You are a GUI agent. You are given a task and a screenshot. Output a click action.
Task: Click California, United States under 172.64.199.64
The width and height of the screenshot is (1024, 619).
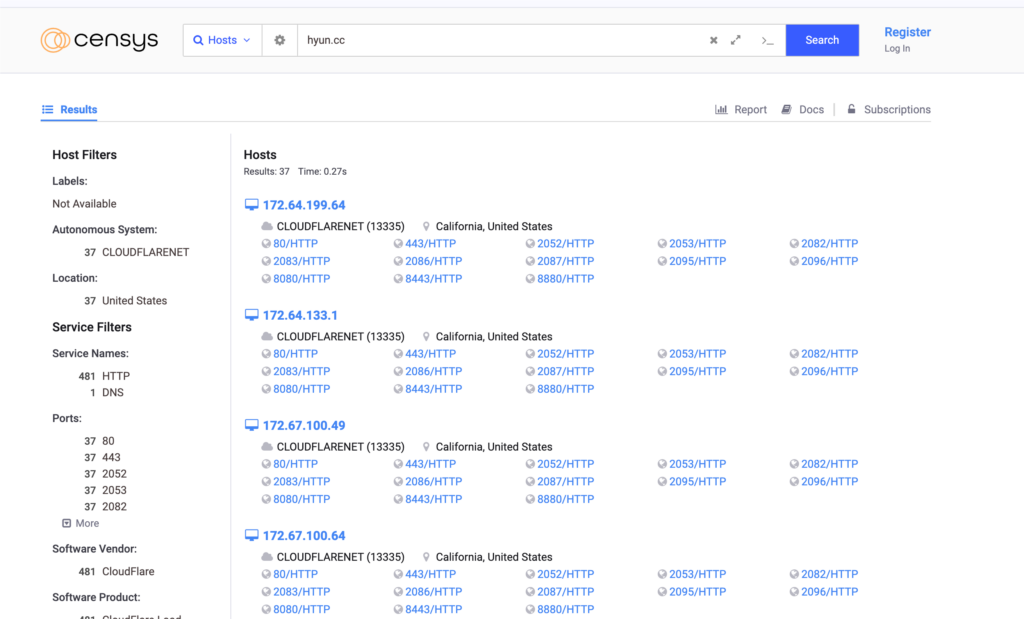pyautogui.click(x=494, y=227)
